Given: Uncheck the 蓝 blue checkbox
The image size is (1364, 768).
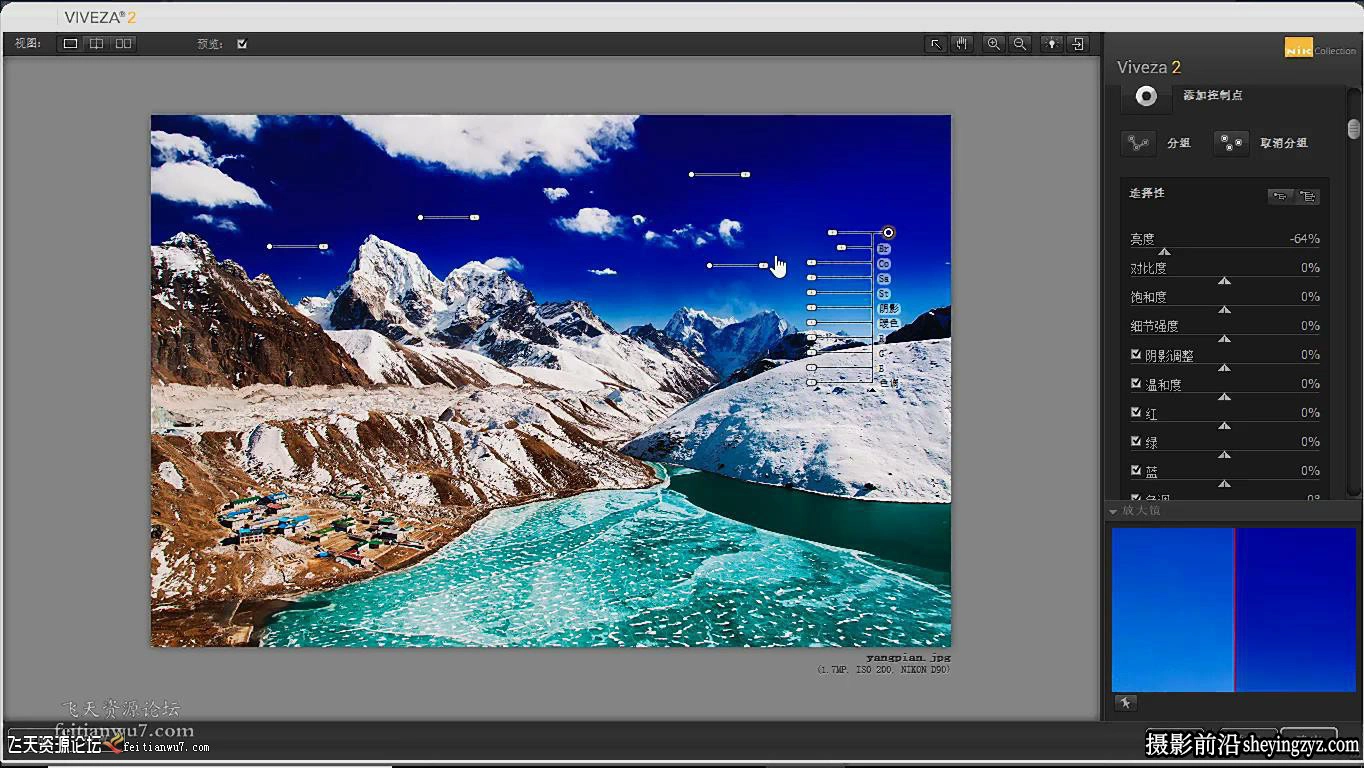Looking at the screenshot, I should 1136,470.
